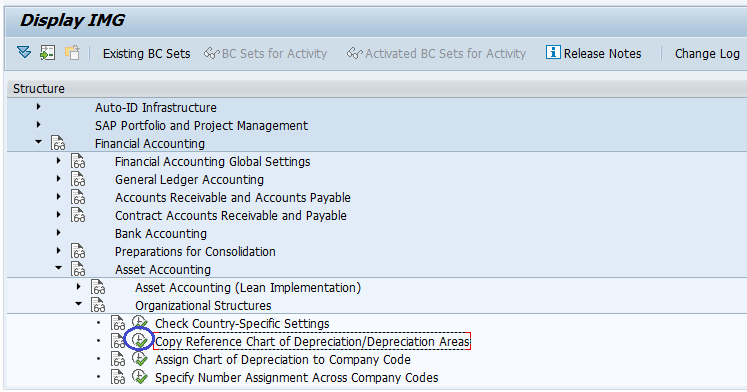This screenshot has height=392, width=747.
Task: Expand Asset Accounting (Lean Implementation) node
Action: (x=79, y=287)
